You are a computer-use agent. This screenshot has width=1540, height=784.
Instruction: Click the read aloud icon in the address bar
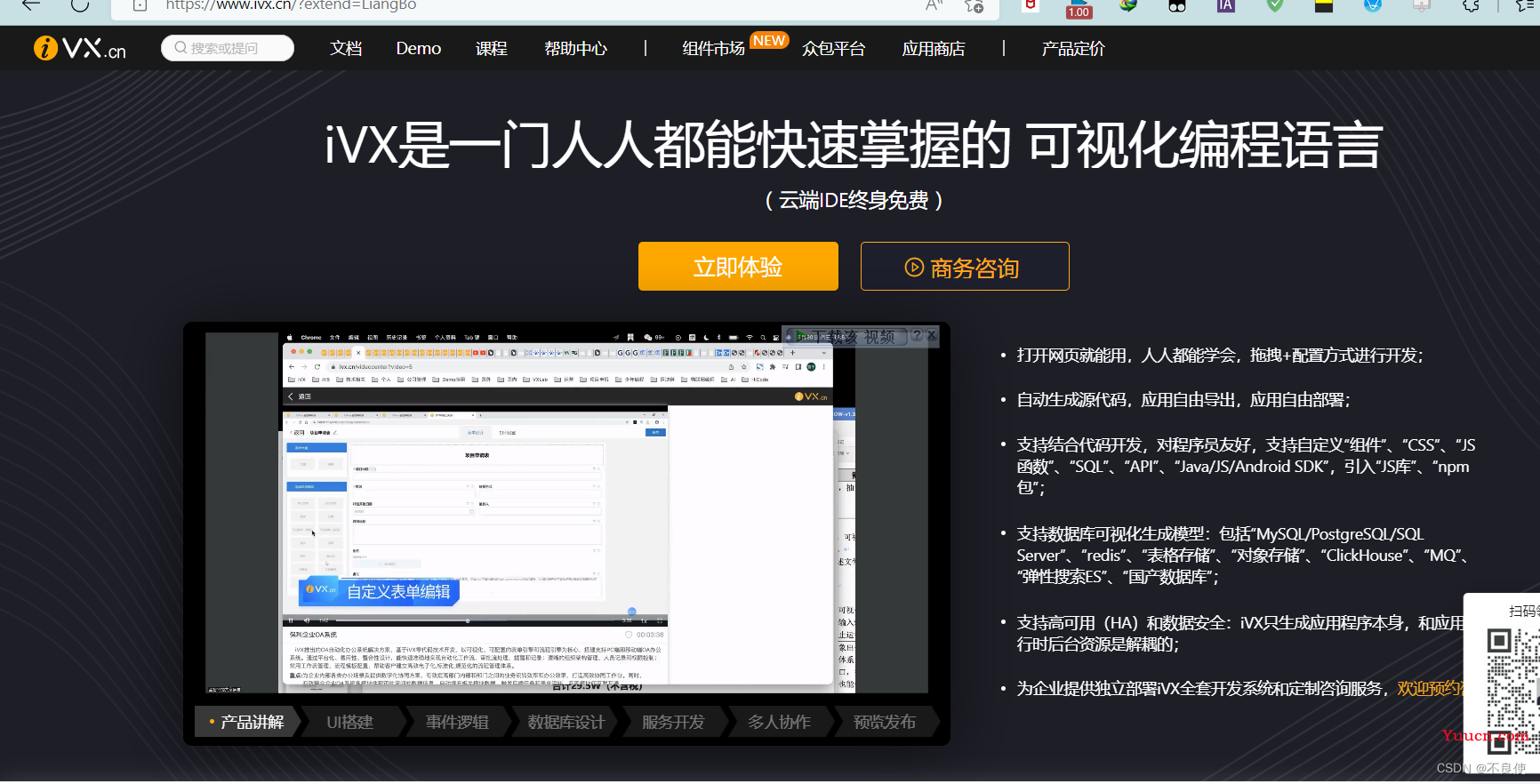(x=934, y=4)
